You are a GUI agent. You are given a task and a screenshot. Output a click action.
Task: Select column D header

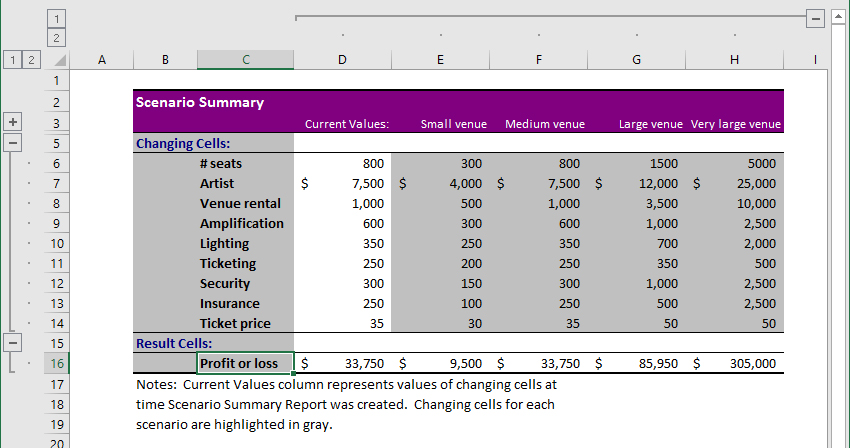click(342, 60)
